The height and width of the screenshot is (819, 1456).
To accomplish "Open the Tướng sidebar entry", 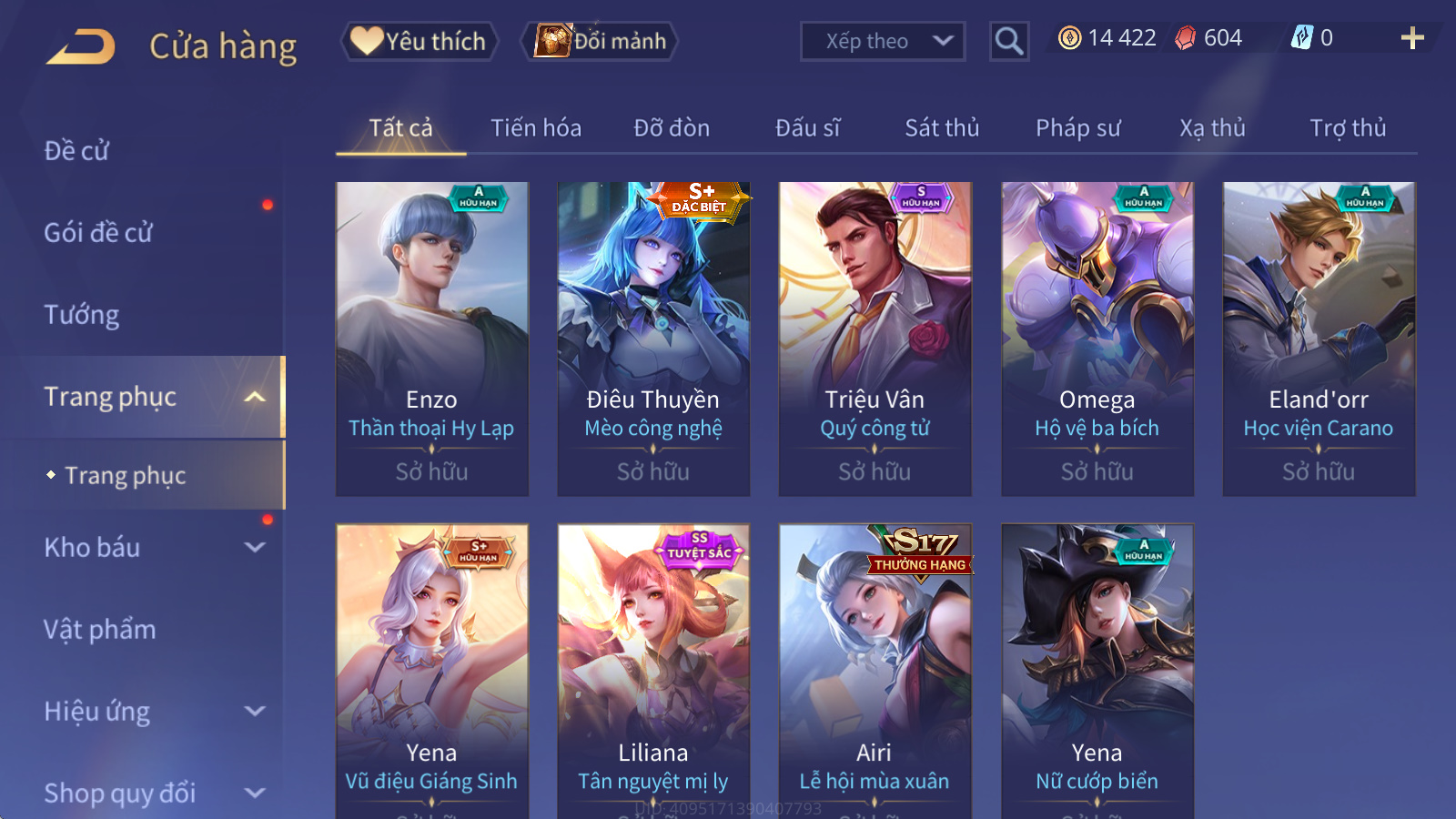I will point(82,315).
